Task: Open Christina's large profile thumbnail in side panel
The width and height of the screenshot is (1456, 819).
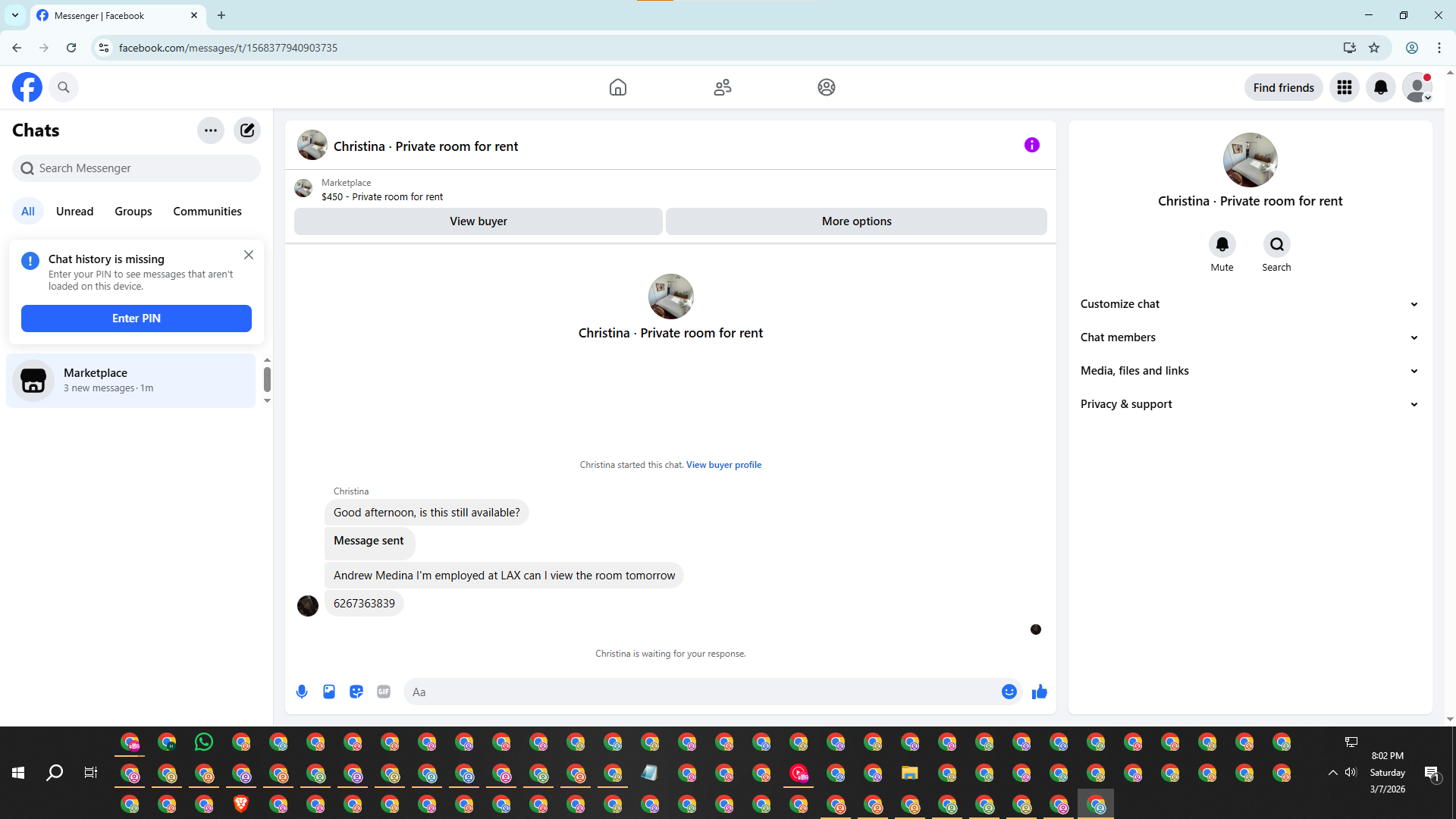Action: click(x=1250, y=160)
